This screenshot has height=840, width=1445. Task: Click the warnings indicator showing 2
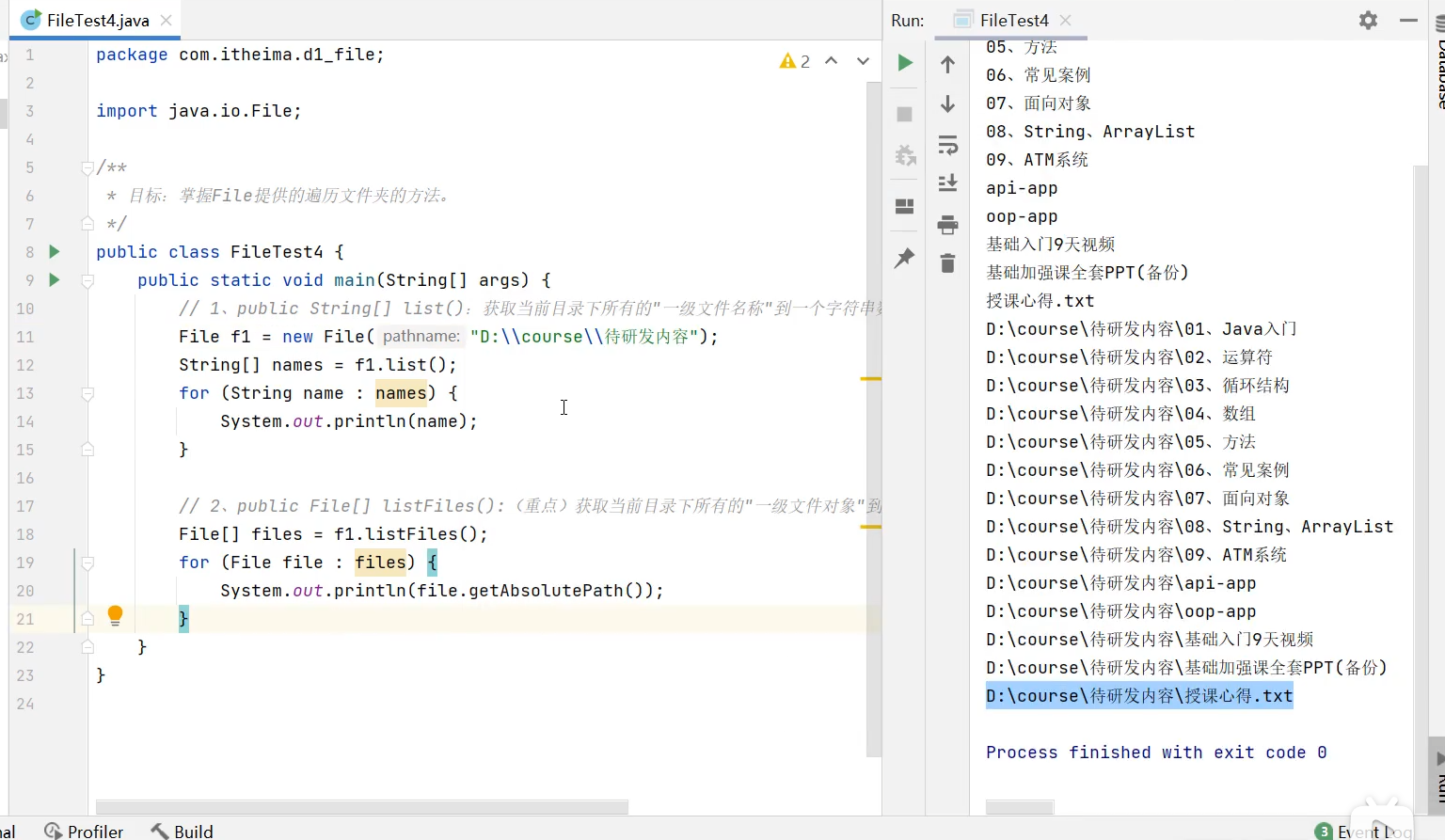(795, 61)
